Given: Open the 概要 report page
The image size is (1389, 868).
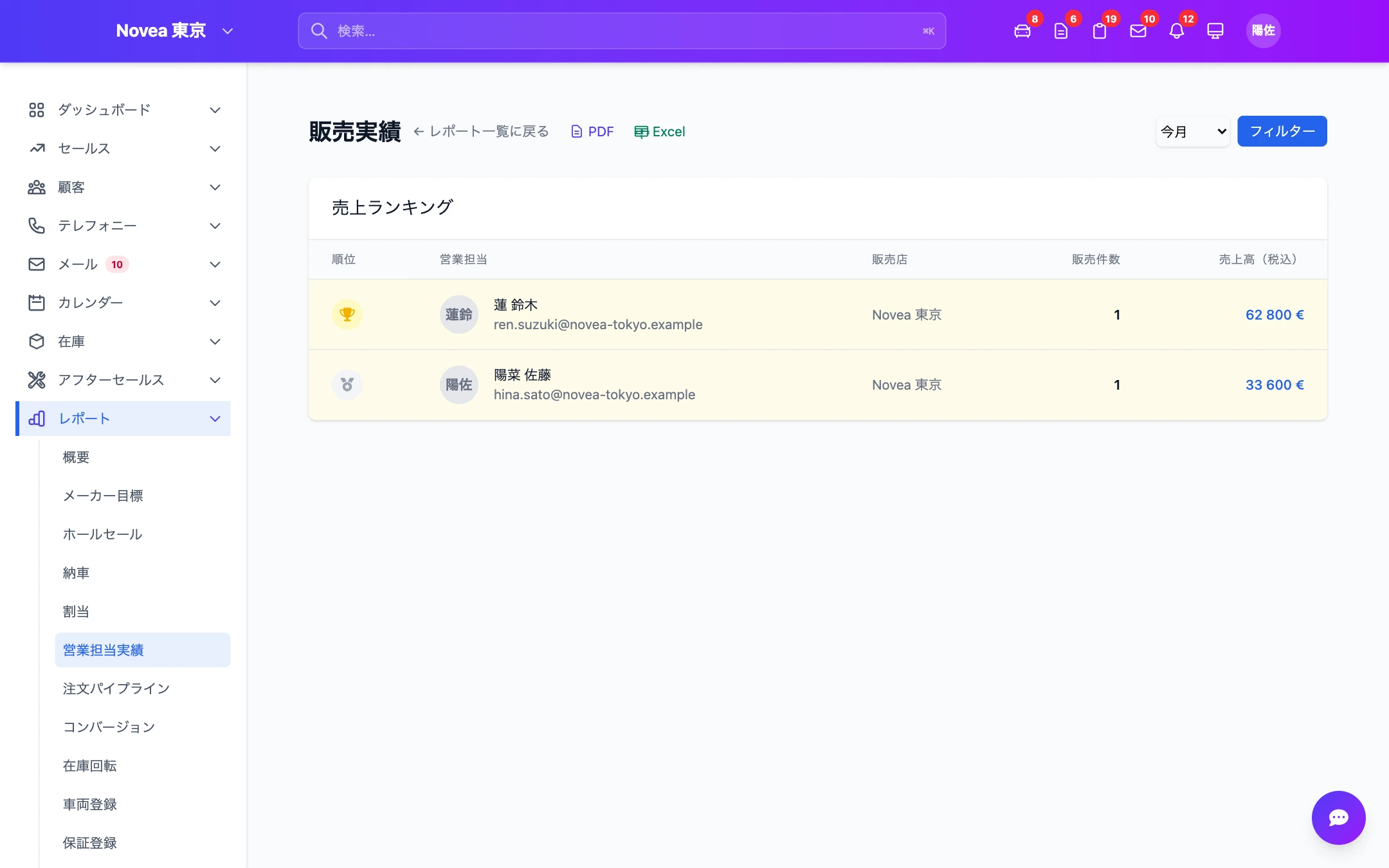Looking at the screenshot, I should click(x=143, y=457).
